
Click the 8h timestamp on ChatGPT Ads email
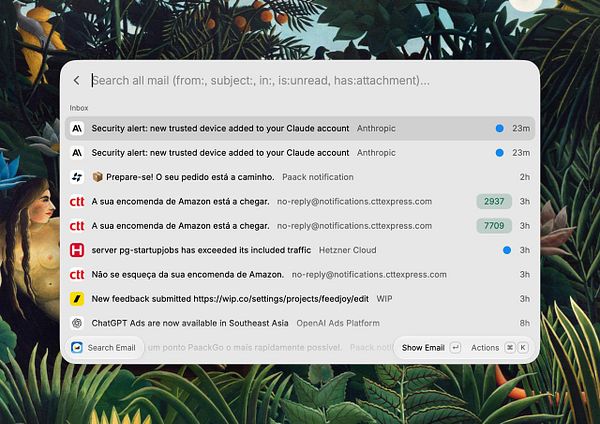coord(525,323)
